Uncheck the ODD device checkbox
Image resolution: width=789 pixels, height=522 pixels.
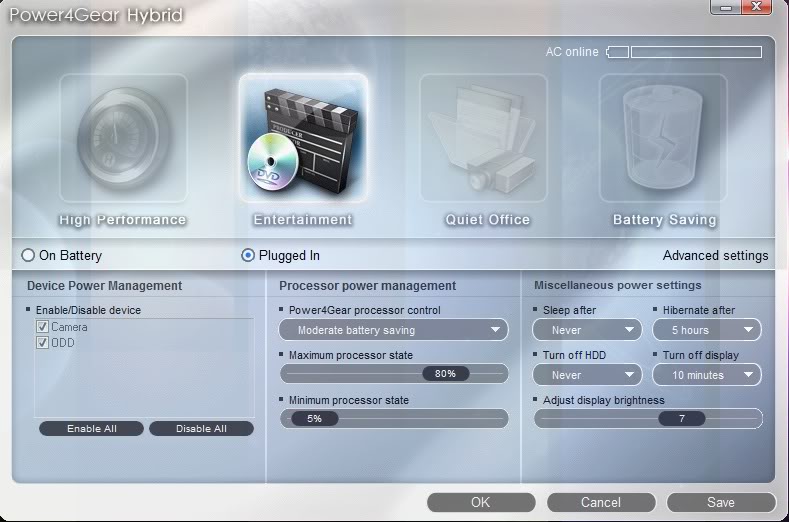pyautogui.click(x=42, y=343)
